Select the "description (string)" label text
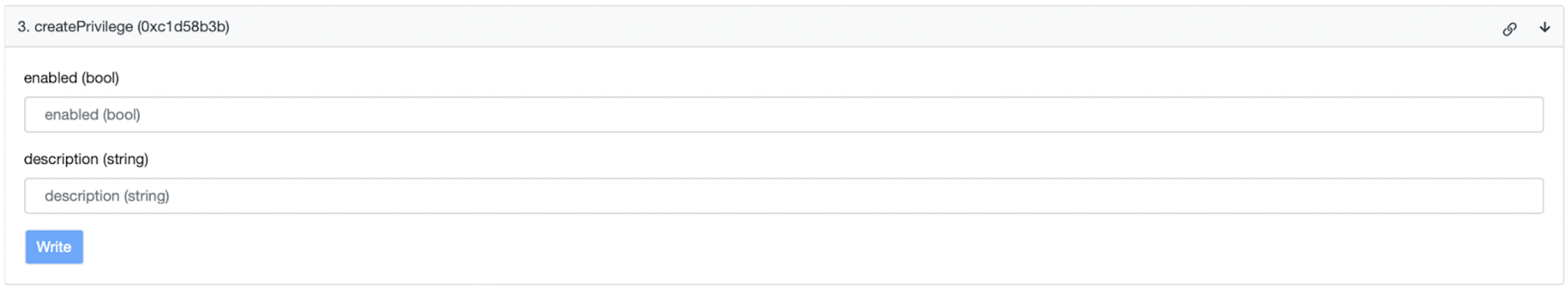1568x291 pixels. (x=86, y=159)
